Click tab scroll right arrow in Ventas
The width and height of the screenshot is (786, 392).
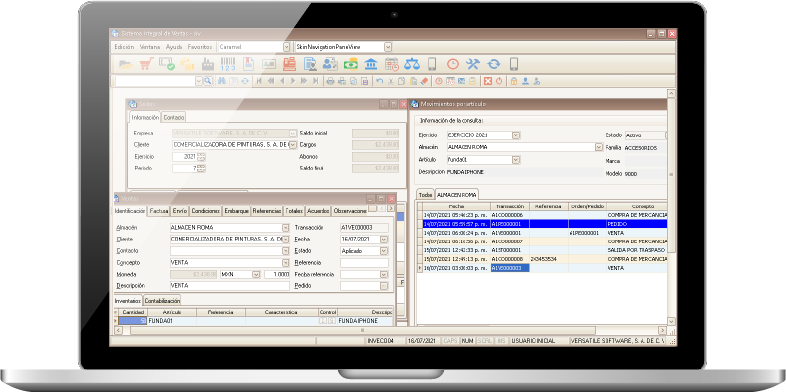point(390,208)
